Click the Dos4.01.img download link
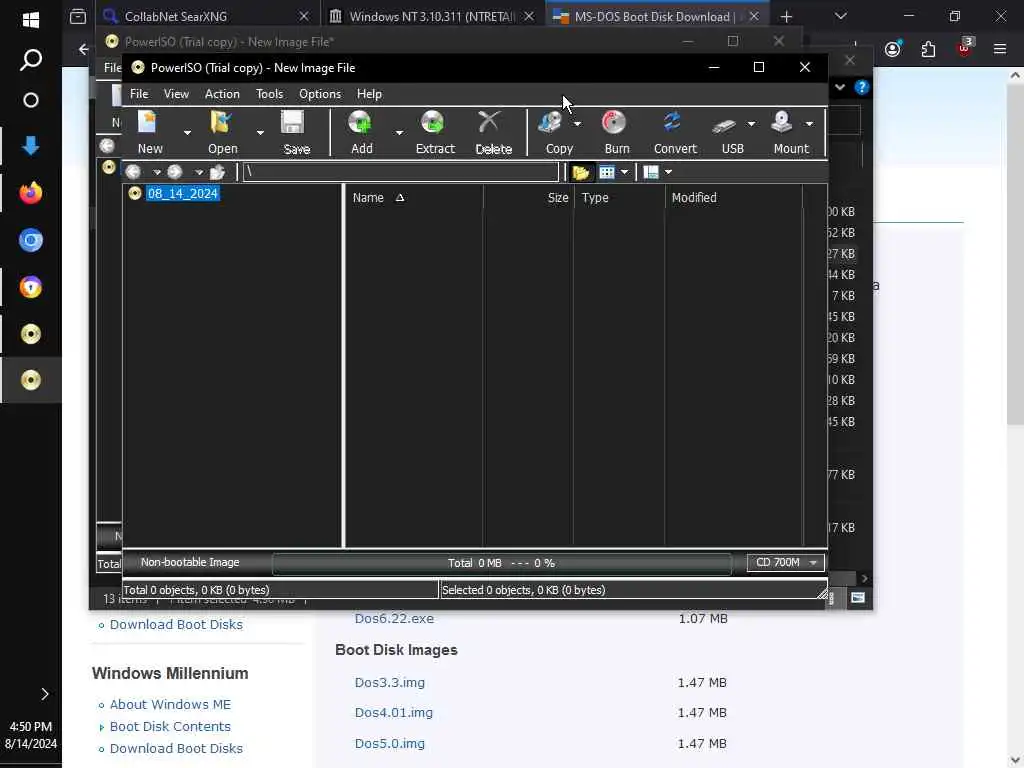1024x768 pixels. coord(393,712)
